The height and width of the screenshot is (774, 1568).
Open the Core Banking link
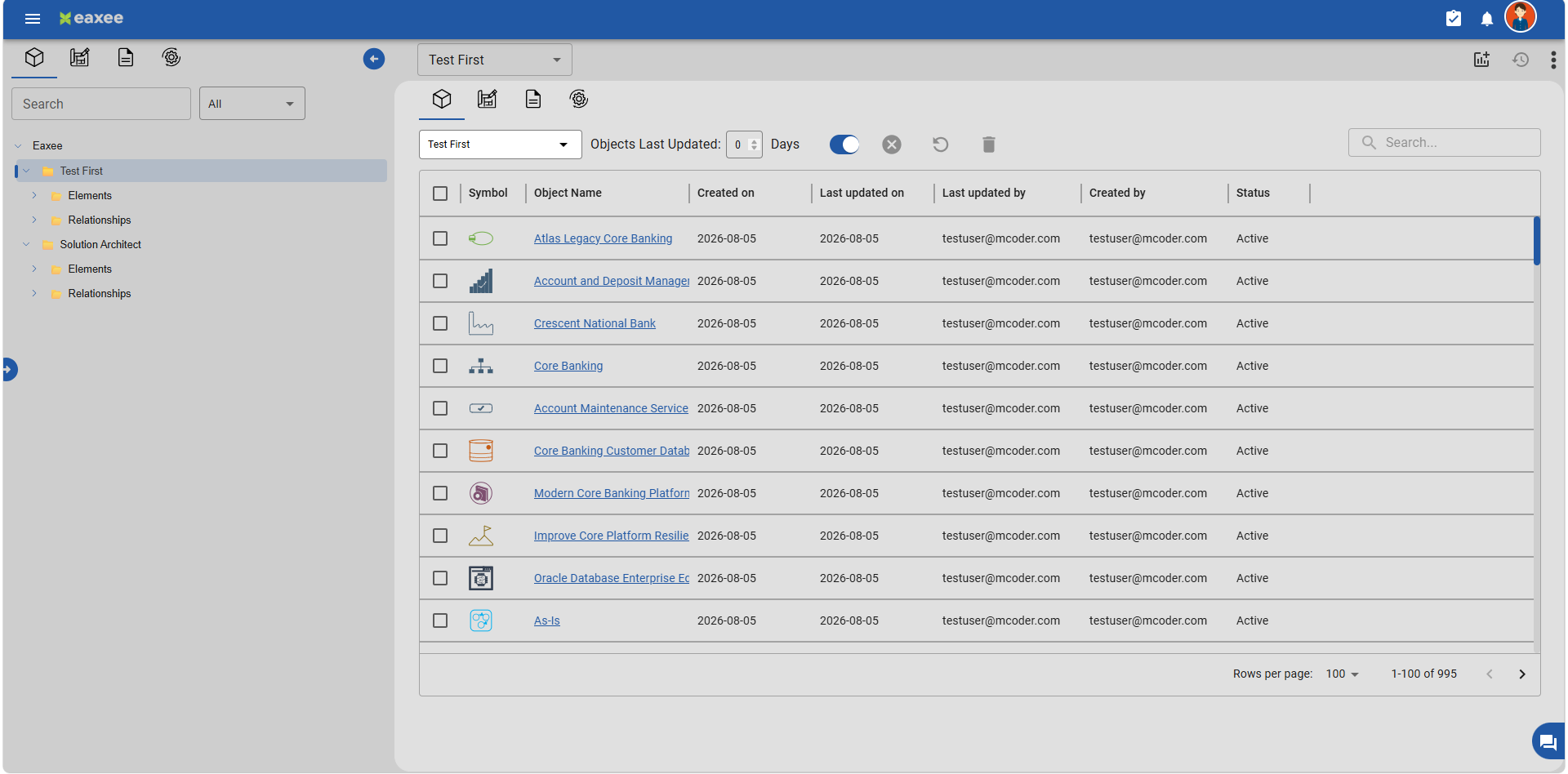coord(568,366)
